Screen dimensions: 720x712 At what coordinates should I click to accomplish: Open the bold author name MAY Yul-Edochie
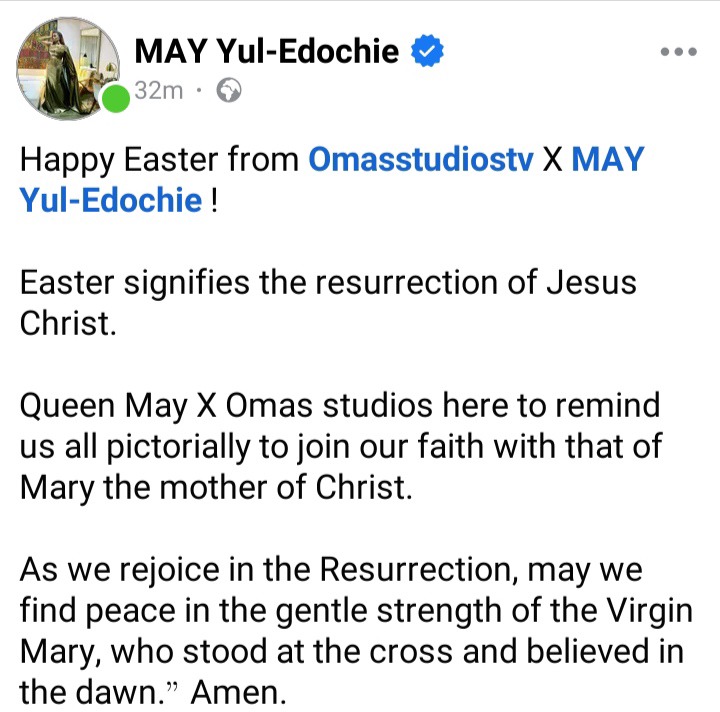267,51
